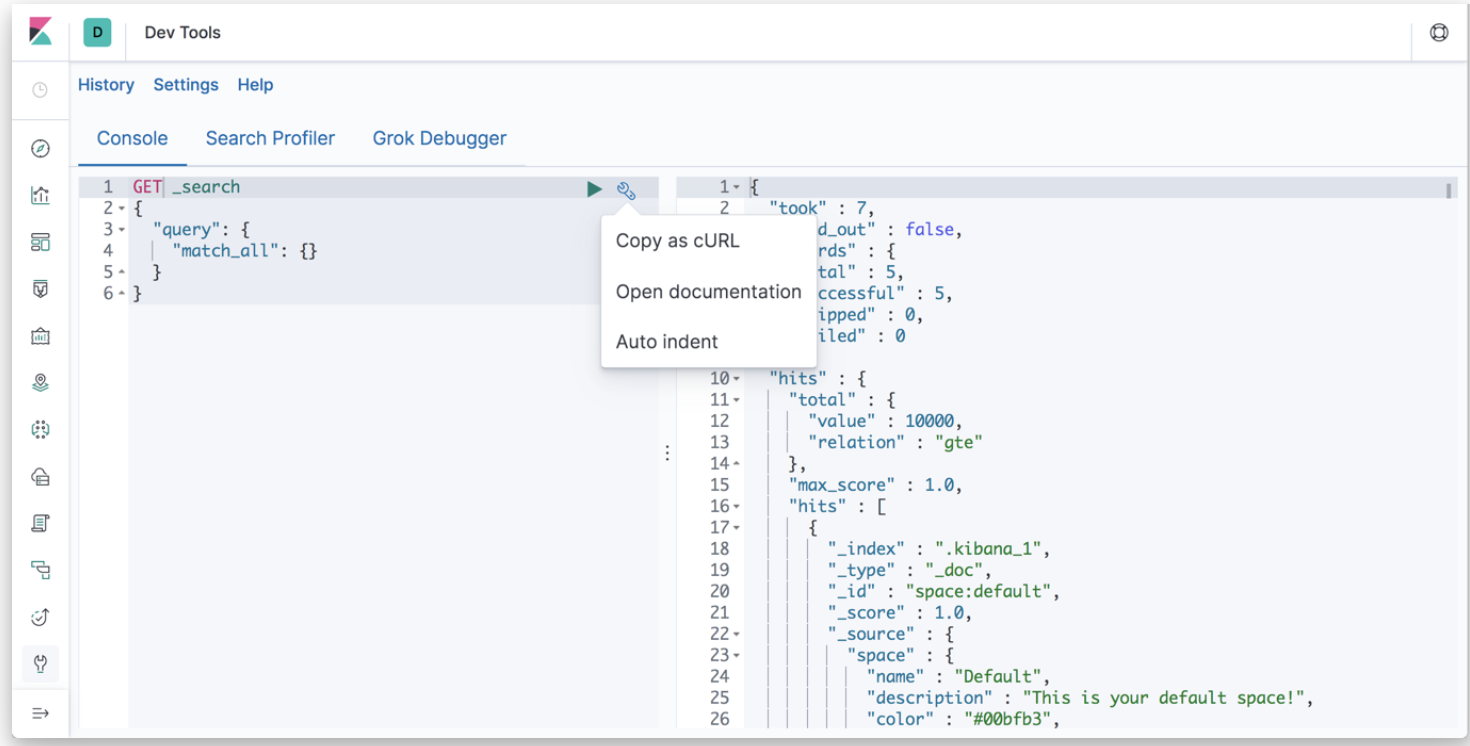
Task: Open the History link
Action: coord(106,85)
